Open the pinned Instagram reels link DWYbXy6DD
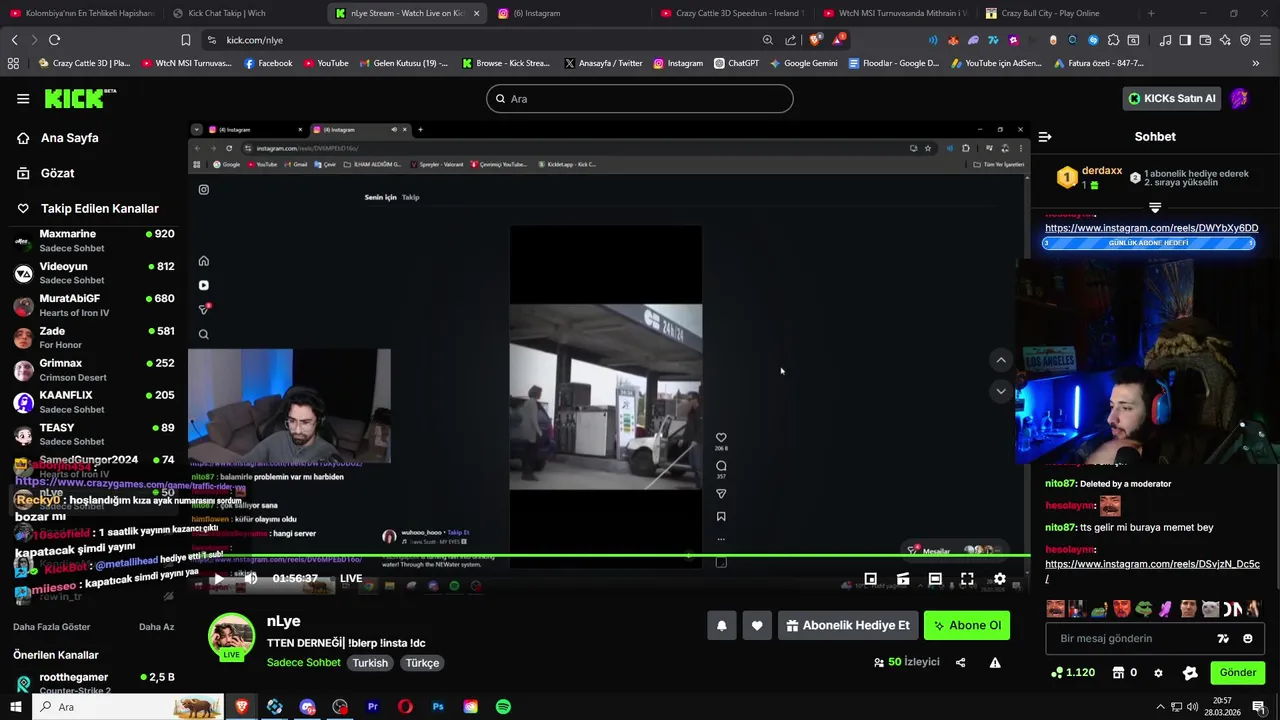The image size is (1280, 720). (1151, 228)
